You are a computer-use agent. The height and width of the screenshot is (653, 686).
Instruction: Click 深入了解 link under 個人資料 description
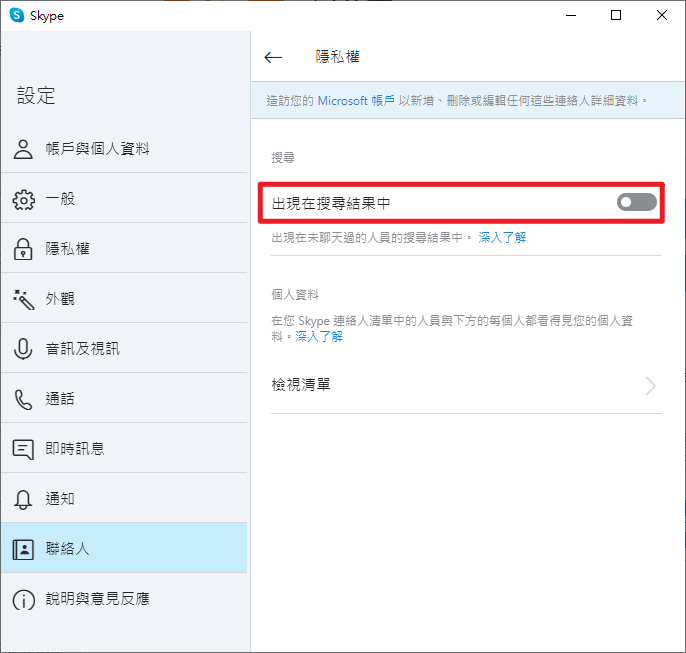pyautogui.click(x=319, y=336)
